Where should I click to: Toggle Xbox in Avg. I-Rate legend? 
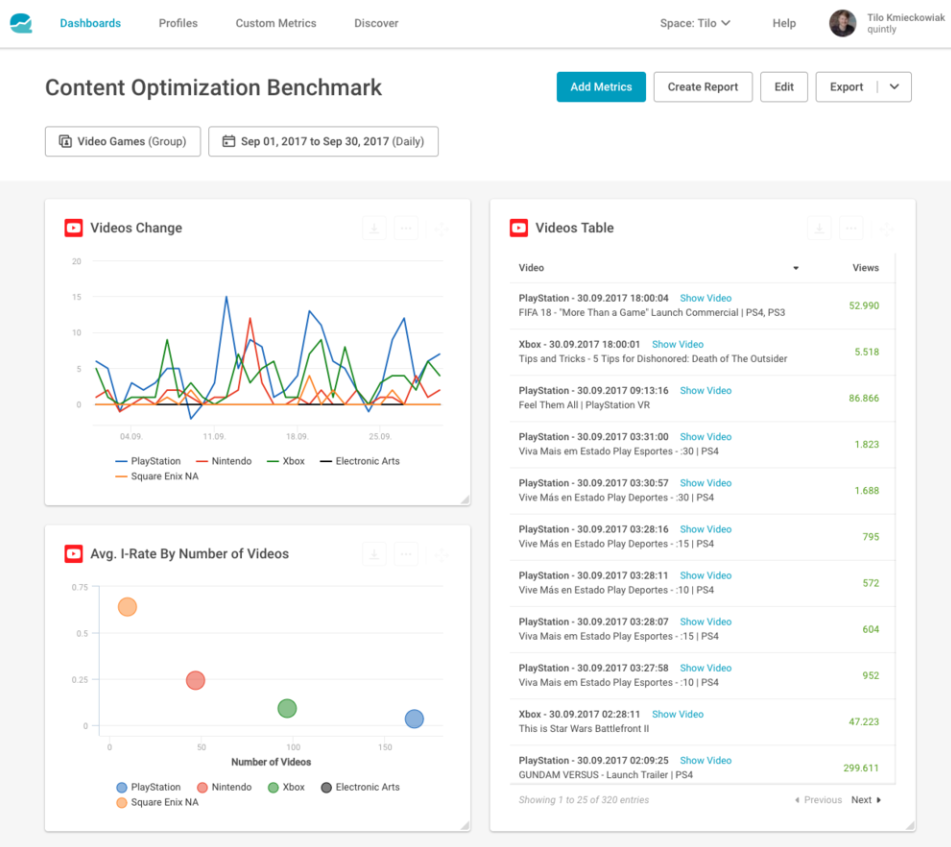[x=286, y=787]
